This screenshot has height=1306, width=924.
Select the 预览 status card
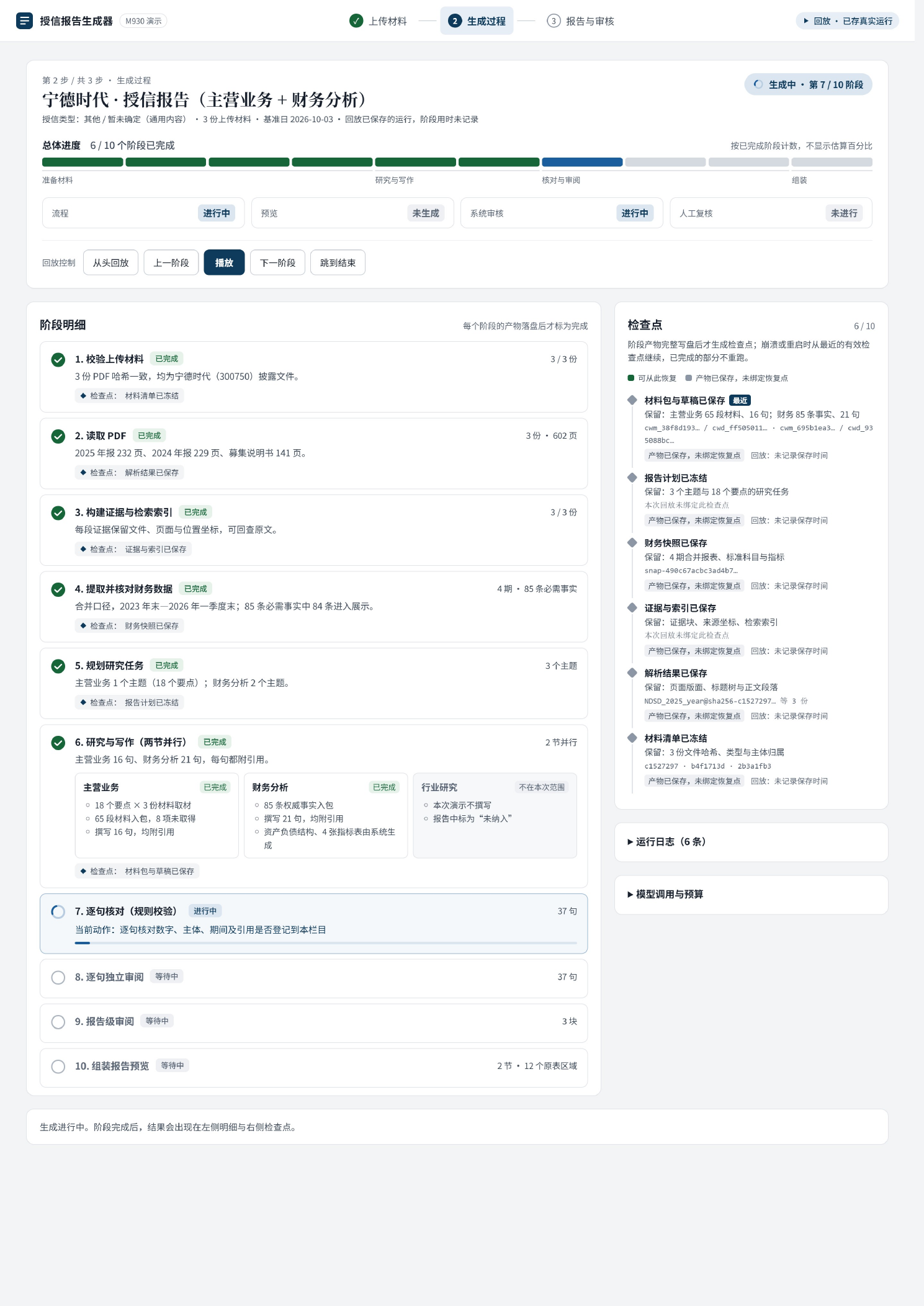pos(352,213)
